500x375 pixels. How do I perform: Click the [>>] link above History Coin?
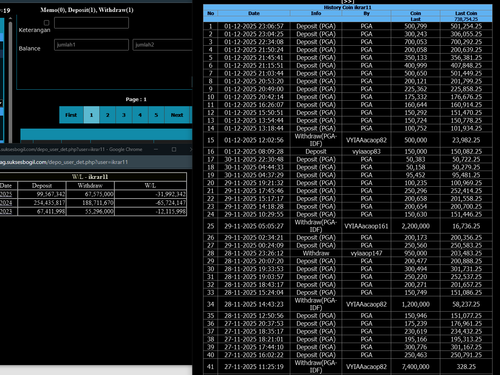click(x=347, y=2)
